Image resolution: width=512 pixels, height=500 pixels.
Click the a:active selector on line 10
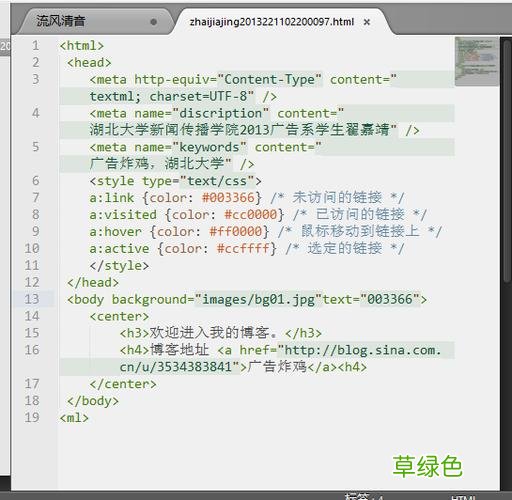[x=119, y=249]
